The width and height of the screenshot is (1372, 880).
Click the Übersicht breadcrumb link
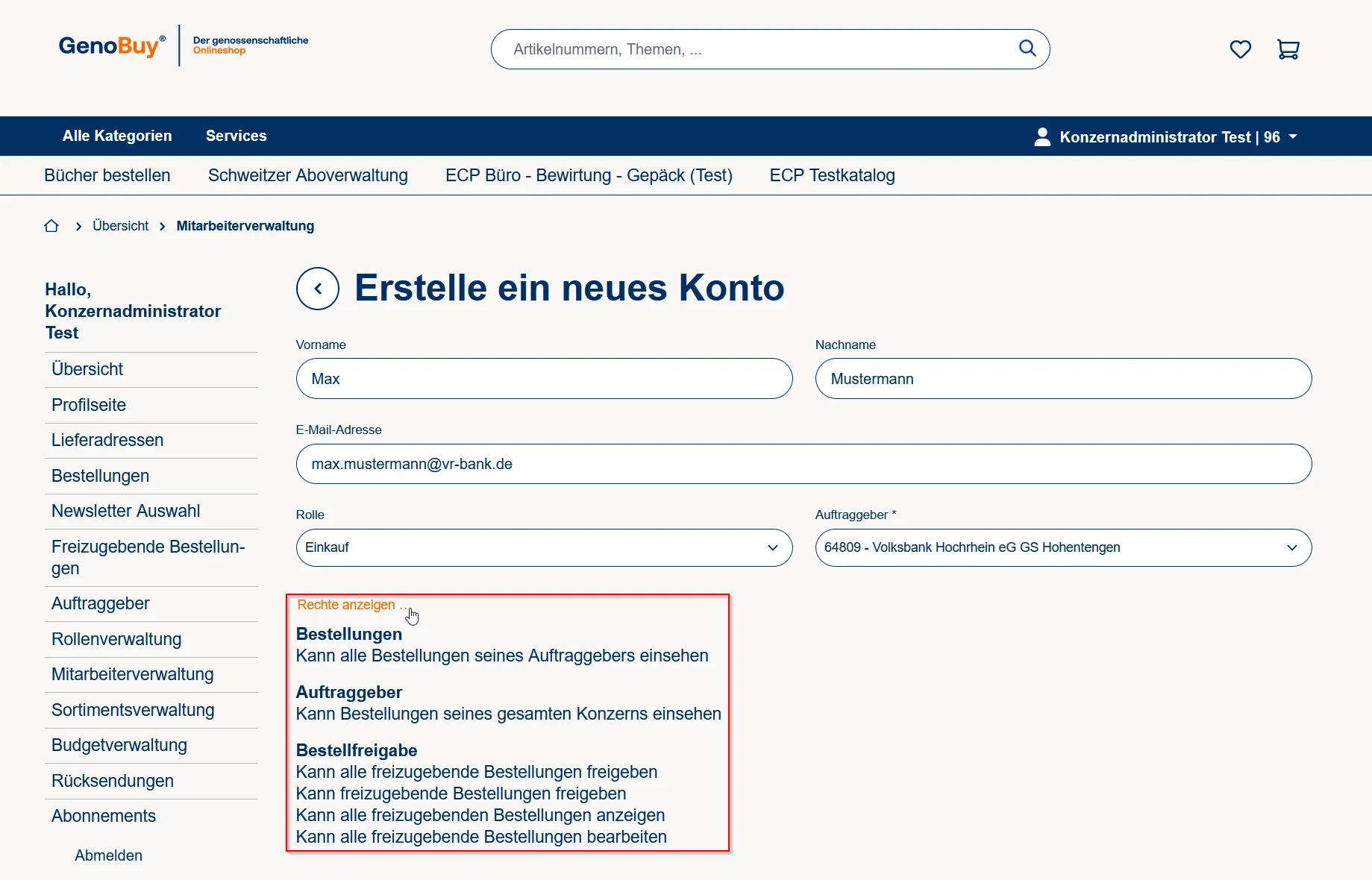pos(120,226)
